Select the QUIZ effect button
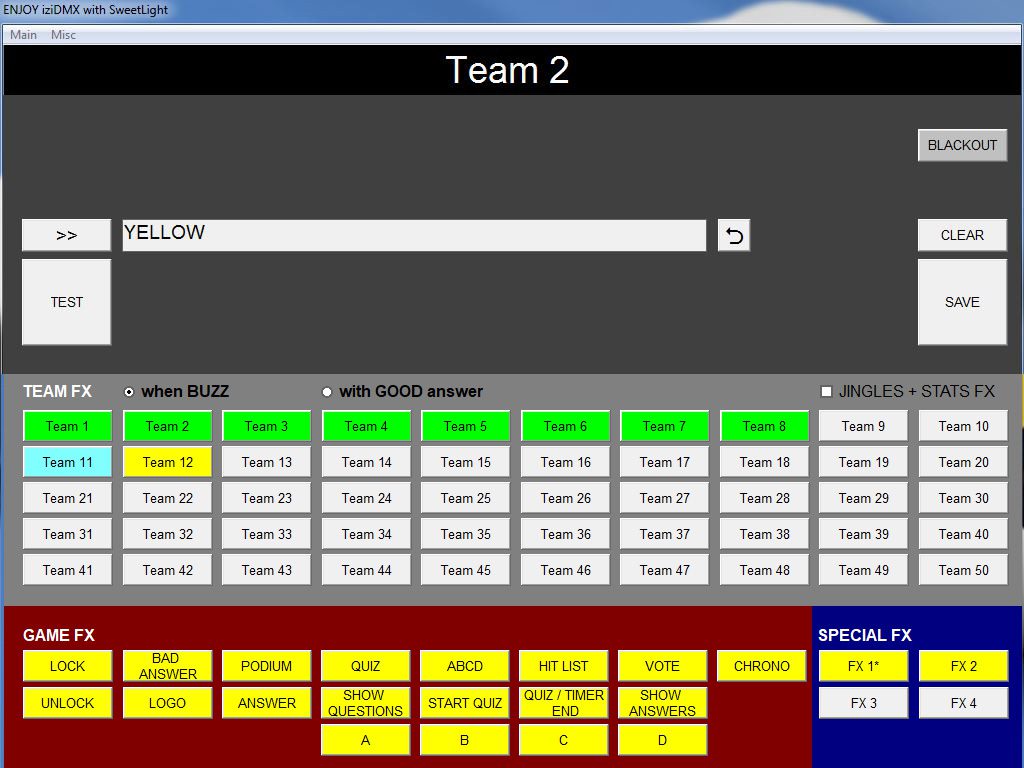Viewport: 1024px width, 768px height. [x=366, y=666]
